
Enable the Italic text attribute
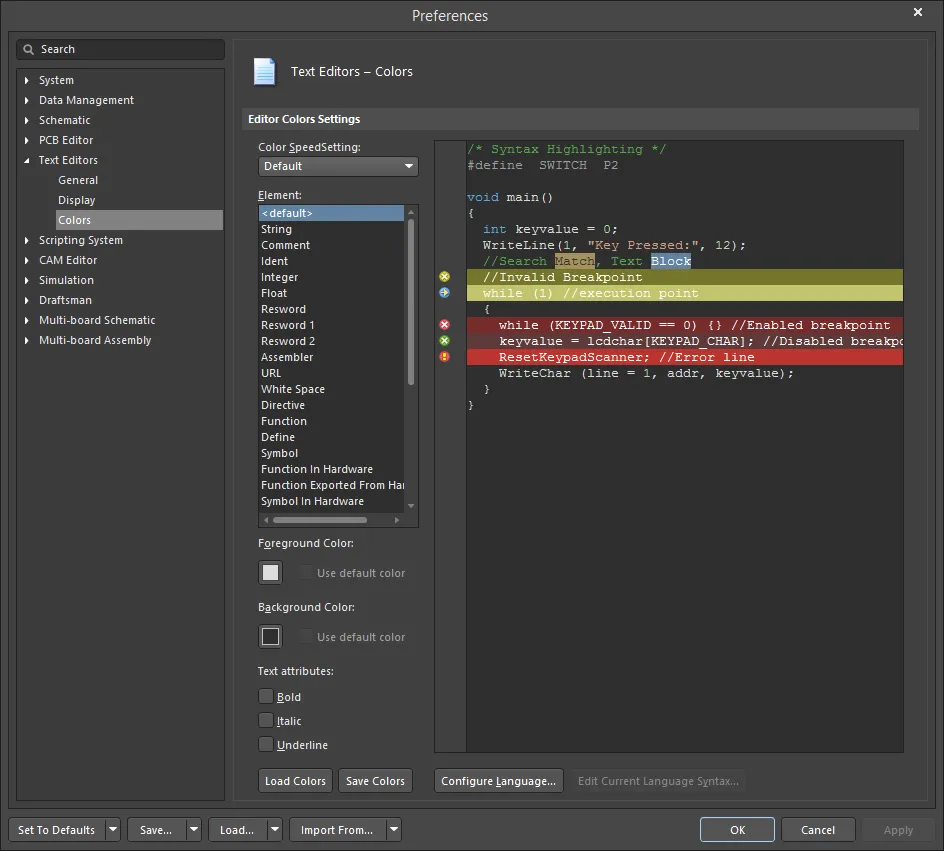coord(266,720)
